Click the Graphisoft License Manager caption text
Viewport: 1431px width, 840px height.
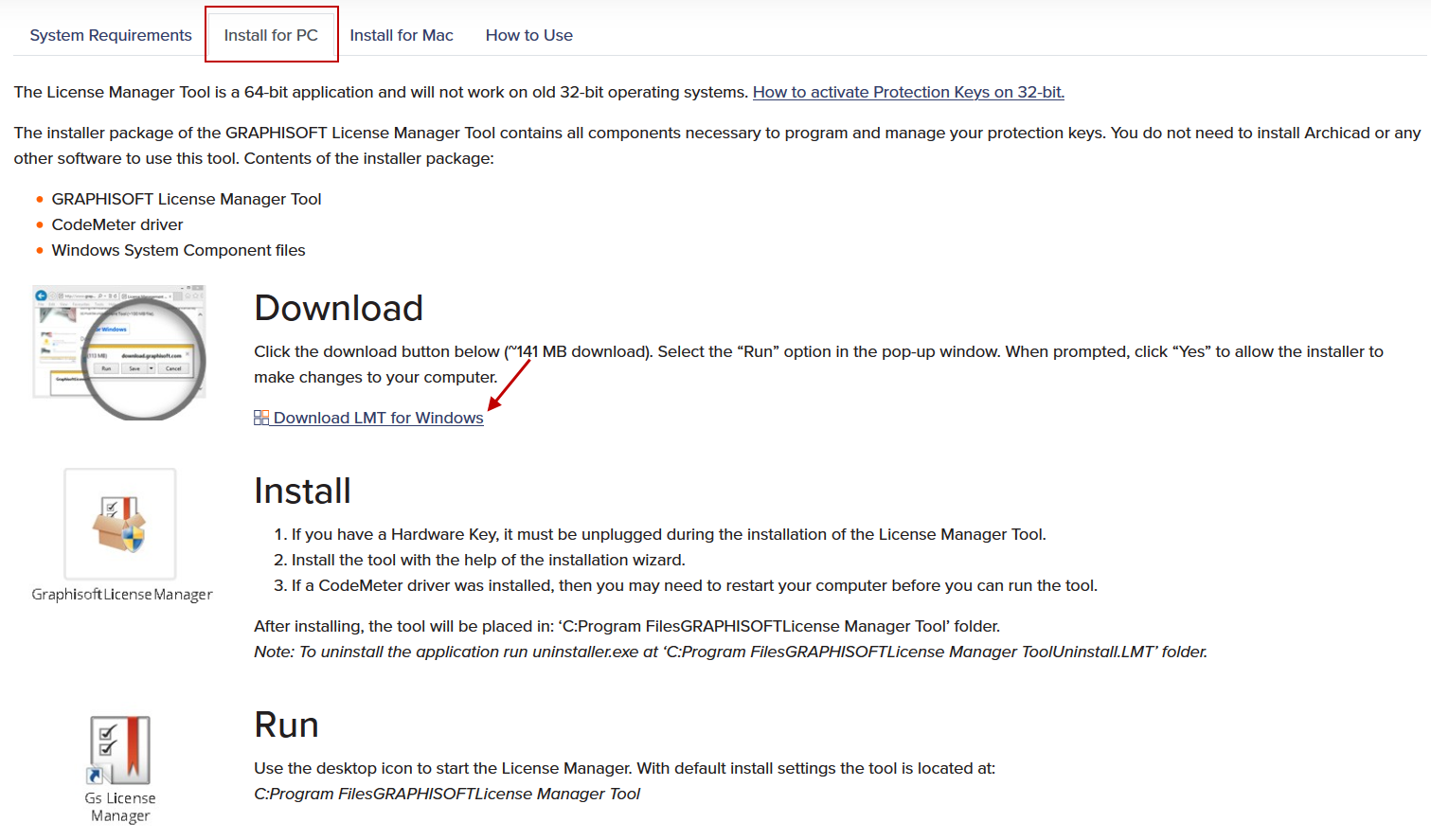tap(122, 595)
